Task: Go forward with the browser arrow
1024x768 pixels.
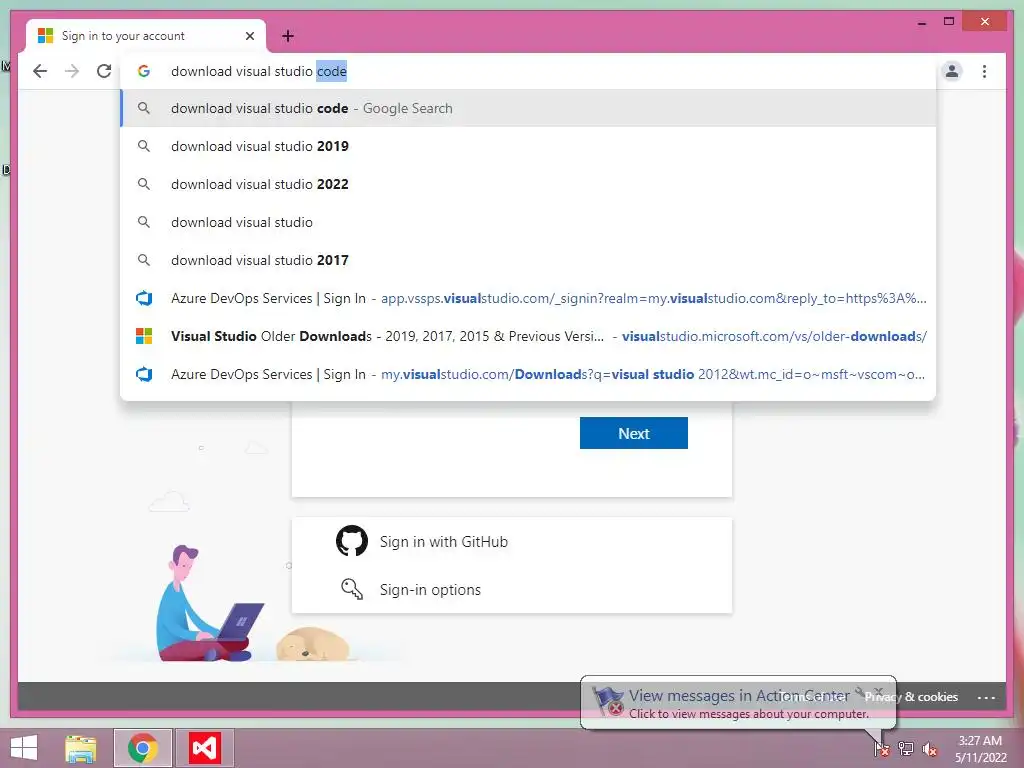Action: pos(72,71)
